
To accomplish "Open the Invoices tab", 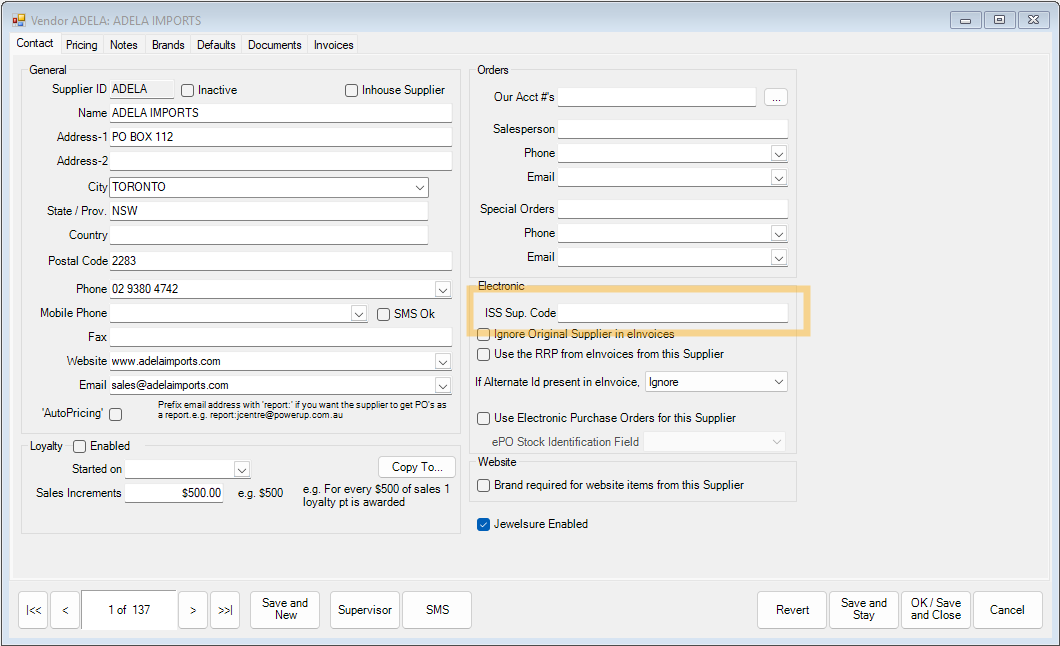I will pos(333,44).
